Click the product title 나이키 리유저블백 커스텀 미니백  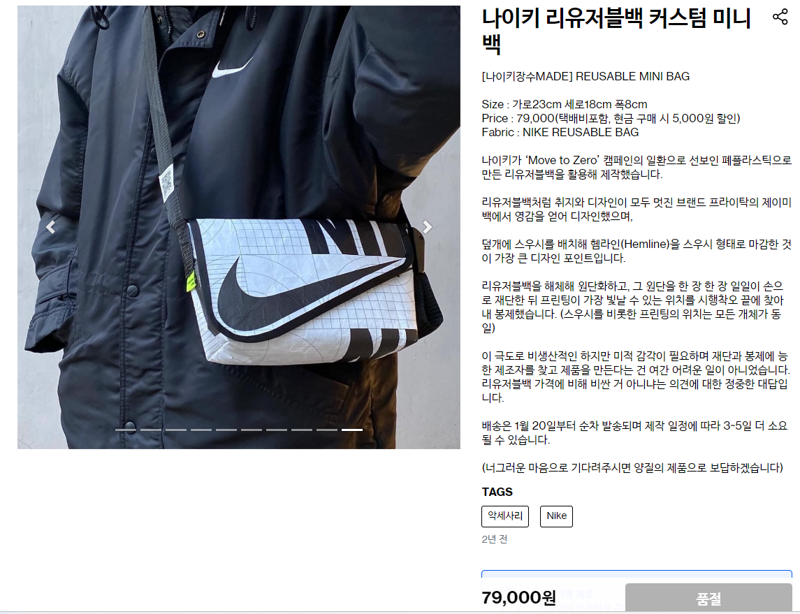[616, 31]
